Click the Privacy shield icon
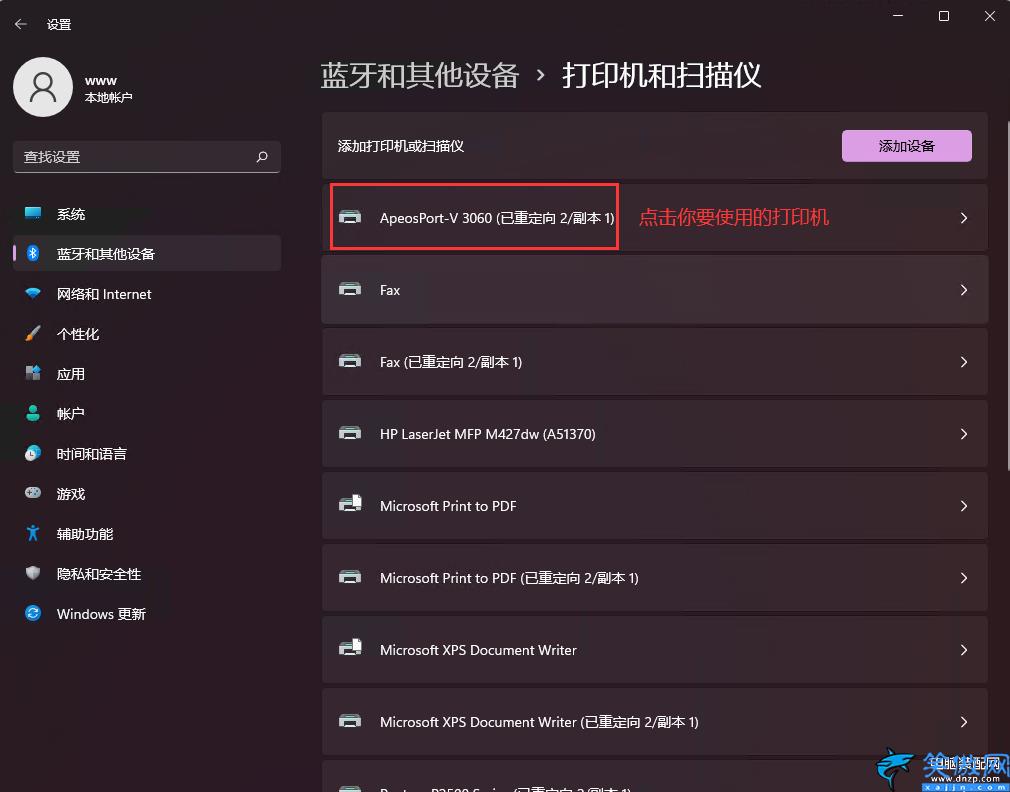1010x792 pixels. (33, 573)
